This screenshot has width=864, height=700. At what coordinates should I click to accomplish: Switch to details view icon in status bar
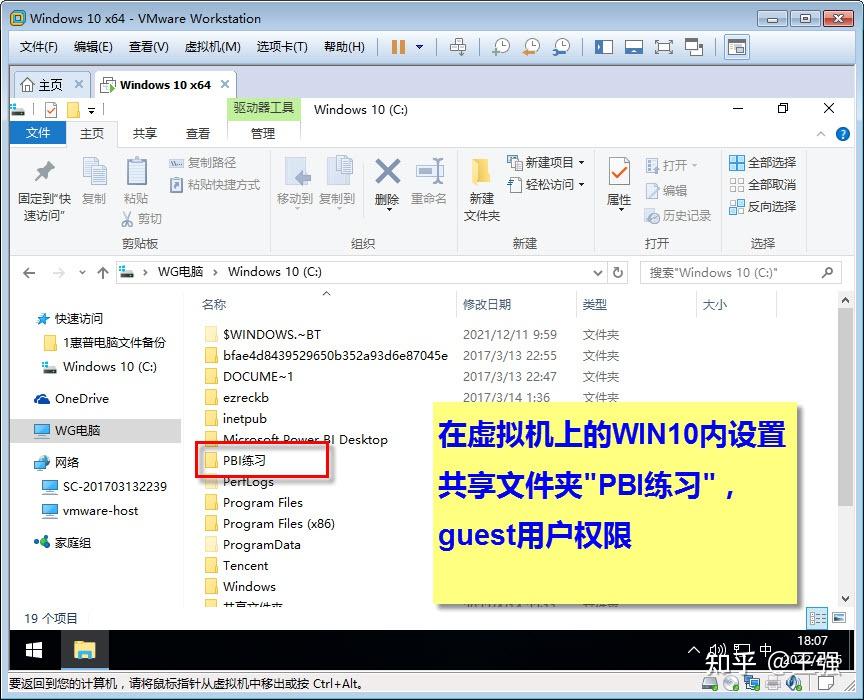click(x=817, y=618)
